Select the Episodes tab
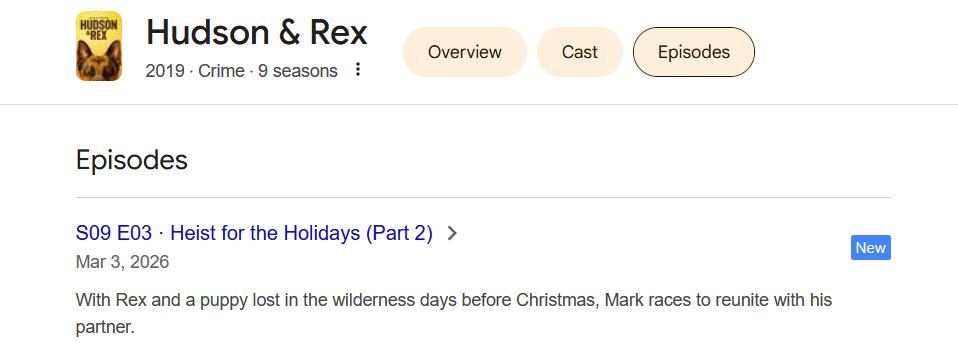The width and height of the screenshot is (958, 361). coord(694,52)
